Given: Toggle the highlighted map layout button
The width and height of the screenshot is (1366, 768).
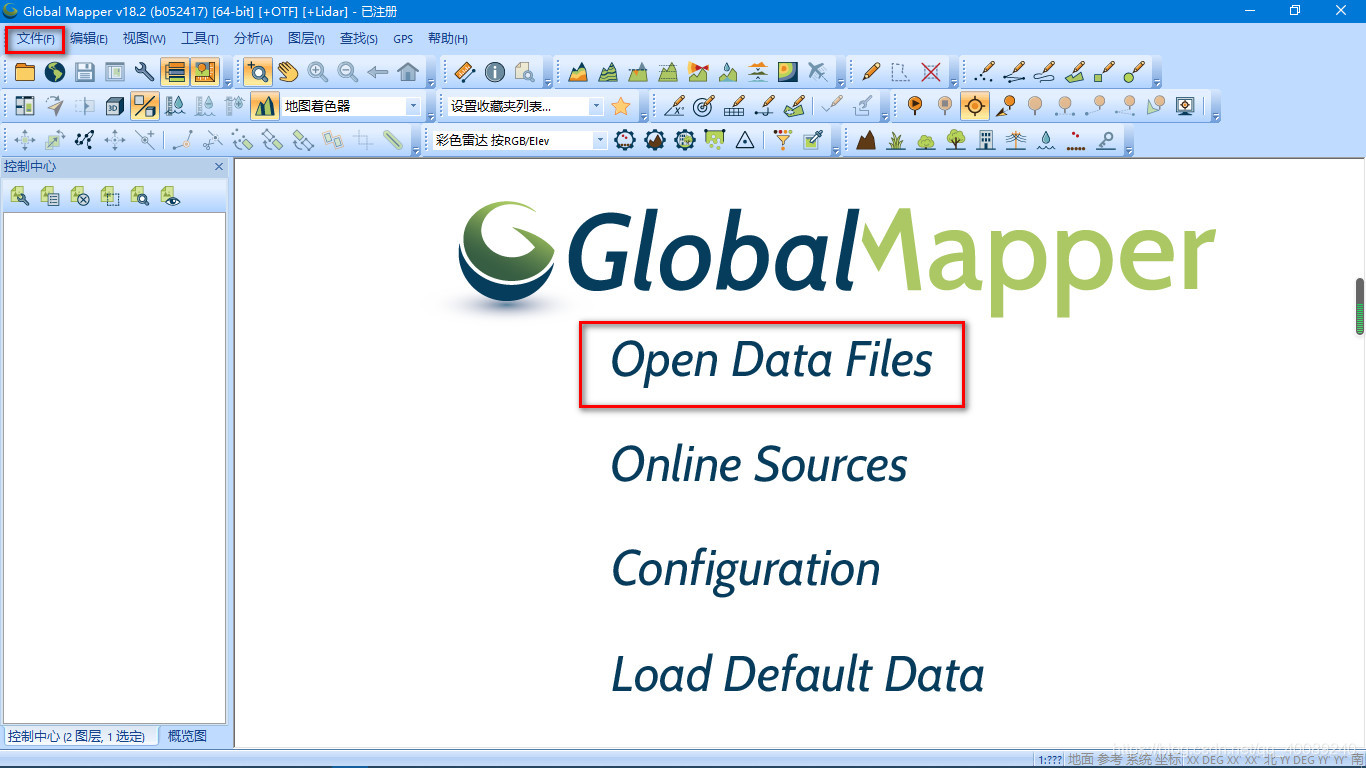Looking at the screenshot, I should (x=205, y=72).
